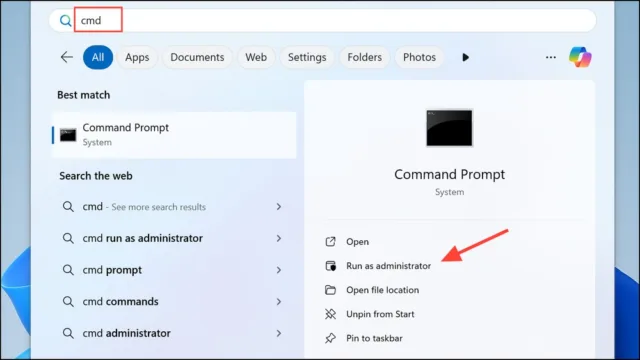Click the Pin to taskbar pin icon
The width and height of the screenshot is (640, 360).
[330, 338]
